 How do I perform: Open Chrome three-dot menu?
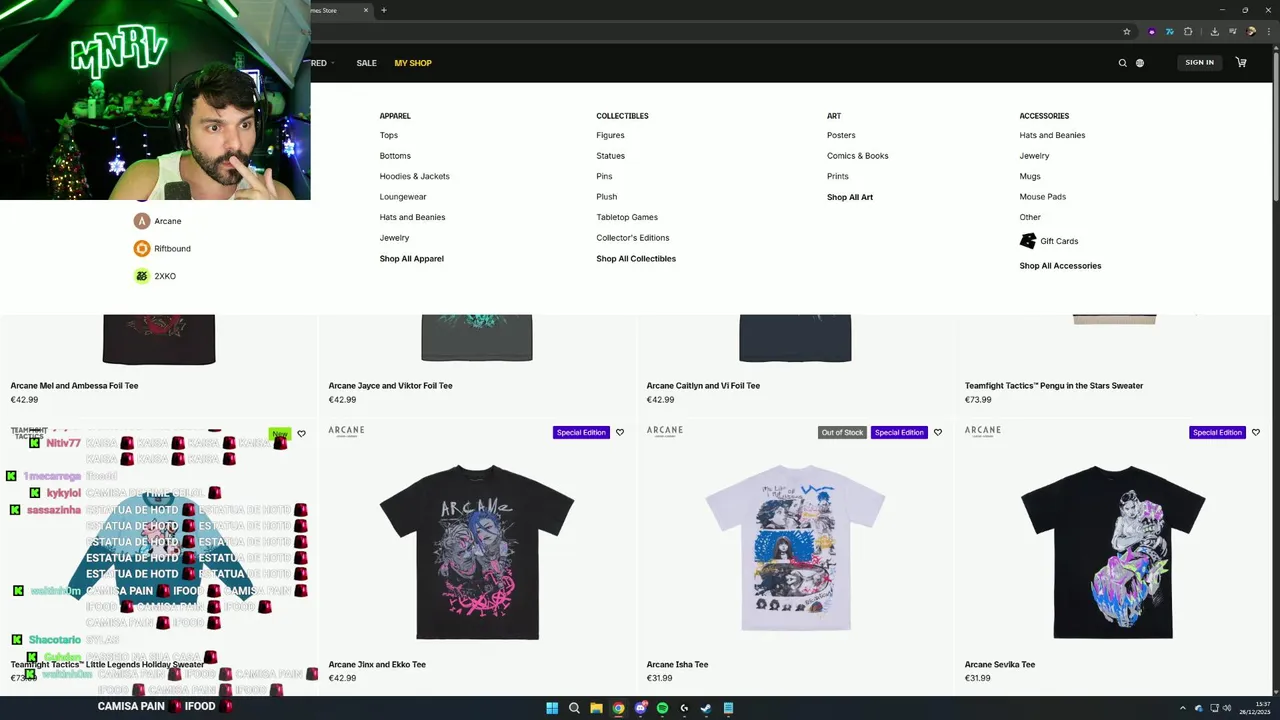[x=1269, y=31]
